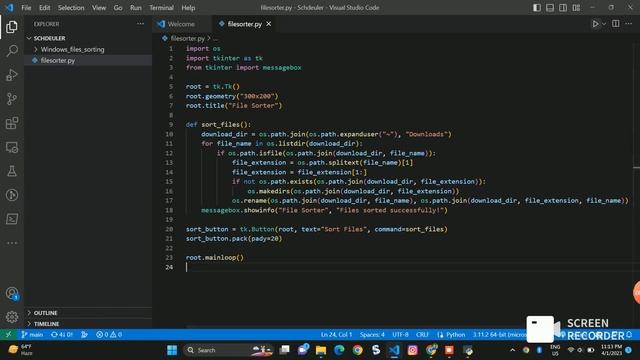640x360 pixels.
Task: Open the Testing flask view
Action: pos(12,171)
